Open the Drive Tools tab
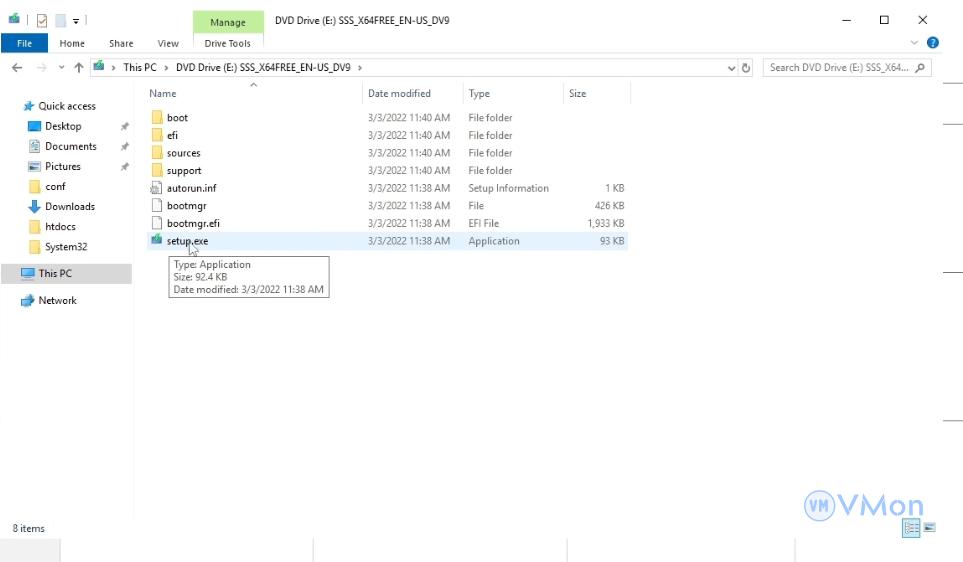This screenshot has width=963, height=562. (227, 43)
